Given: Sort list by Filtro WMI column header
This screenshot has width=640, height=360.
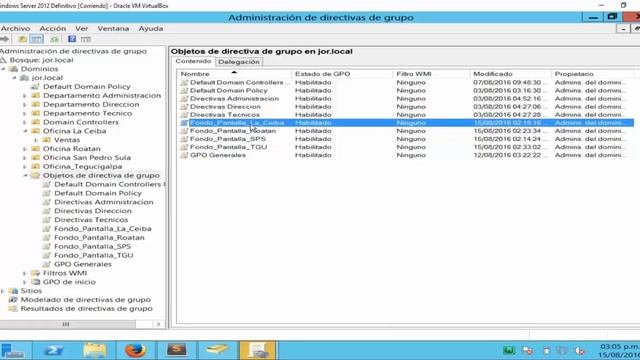Looking at the screenshot, I should click(x=431, y=74).
